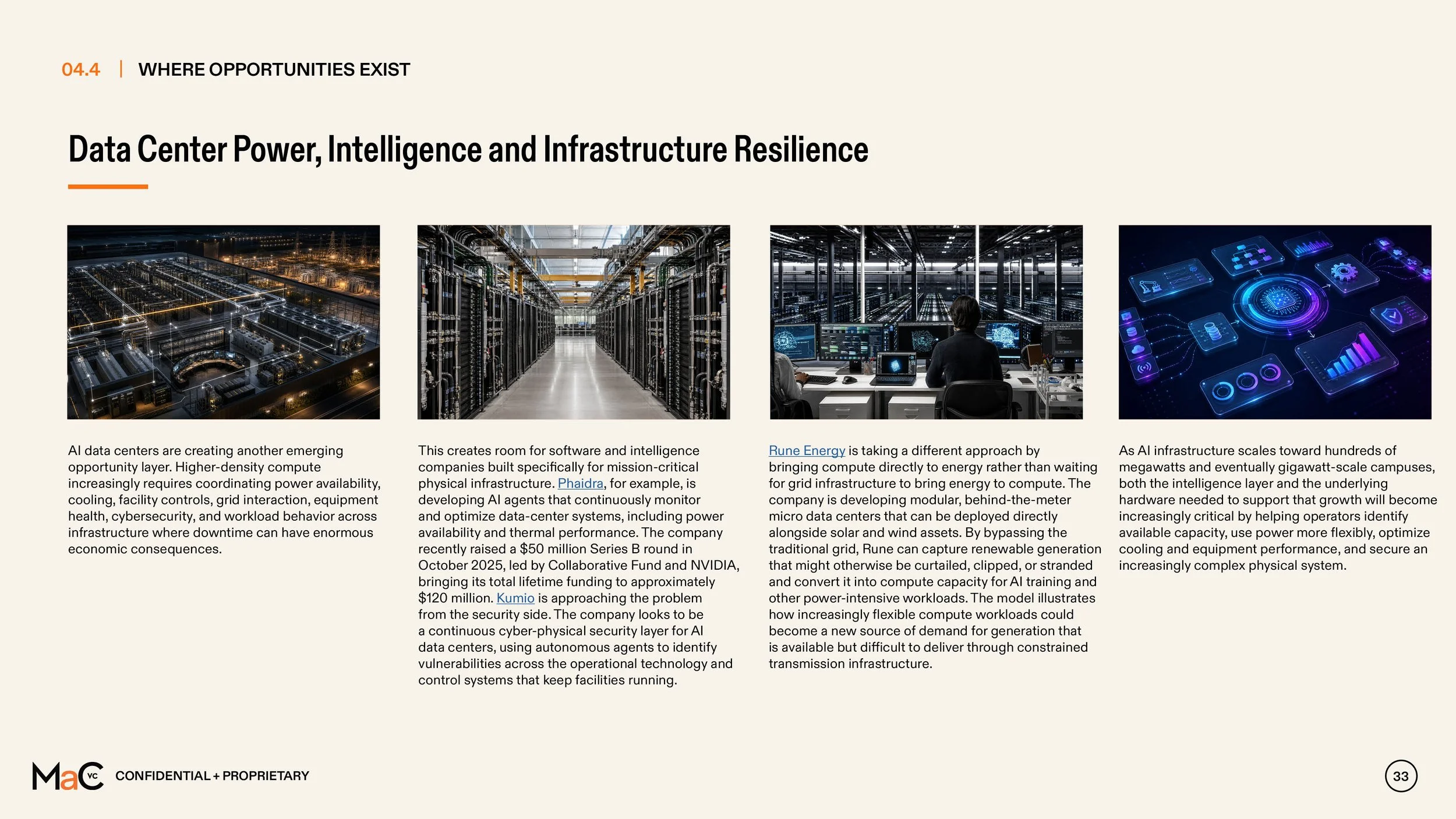
Task: Visit the Rune Energy link
Action: click(x=807, y=451)
